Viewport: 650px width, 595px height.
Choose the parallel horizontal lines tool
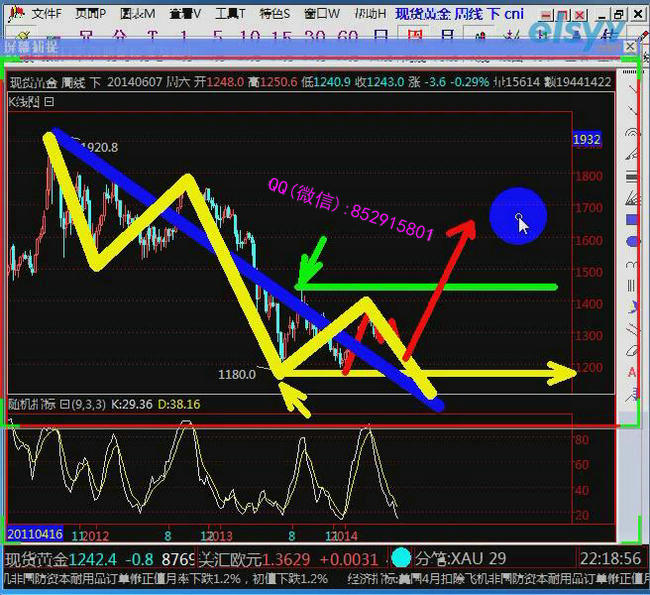point(632,177)
